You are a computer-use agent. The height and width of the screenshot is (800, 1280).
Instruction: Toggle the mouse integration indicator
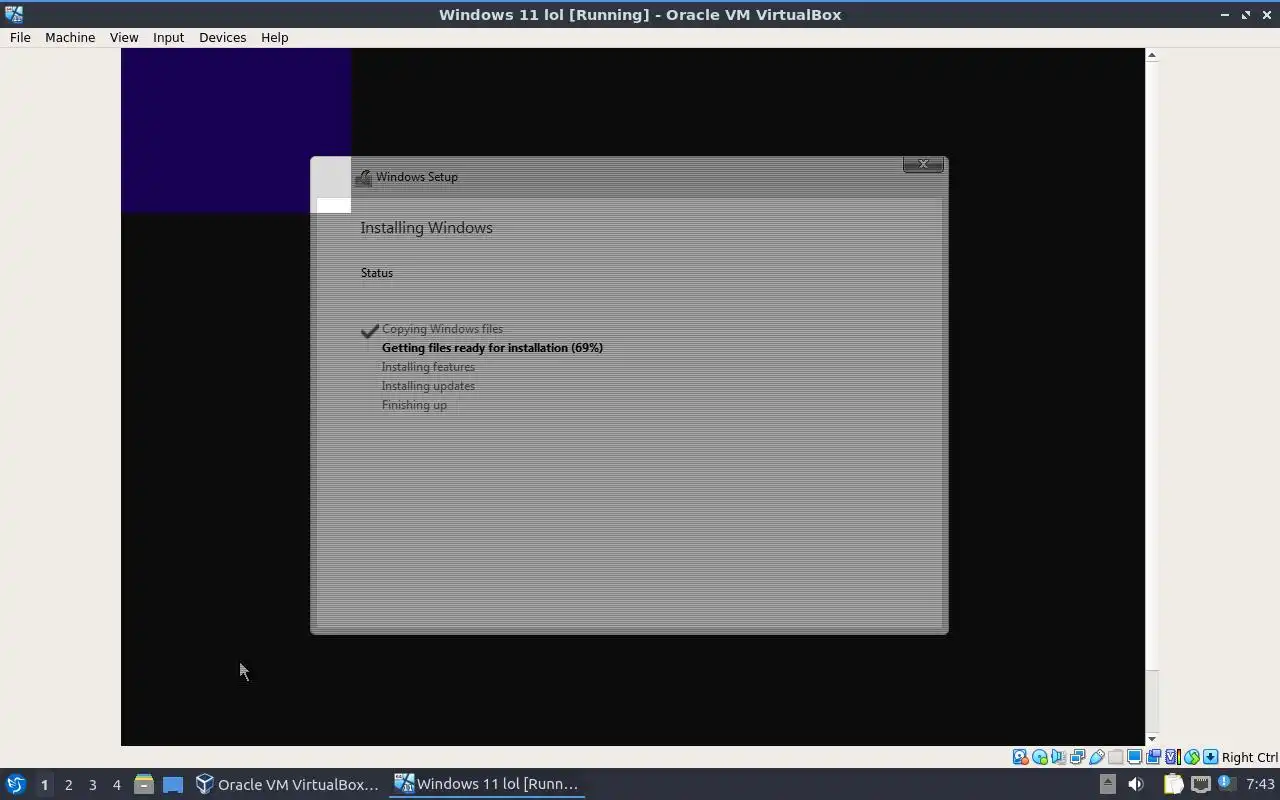click(x=1192, y=757)
